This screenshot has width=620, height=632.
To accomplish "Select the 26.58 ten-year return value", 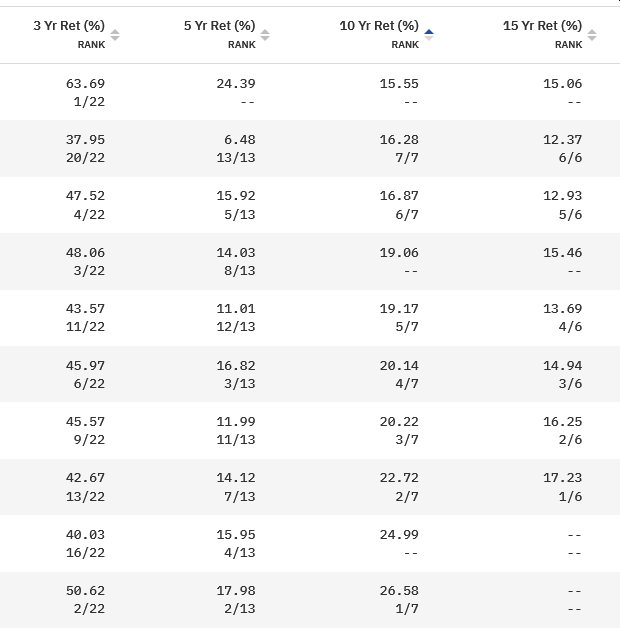I will (399, 591).
